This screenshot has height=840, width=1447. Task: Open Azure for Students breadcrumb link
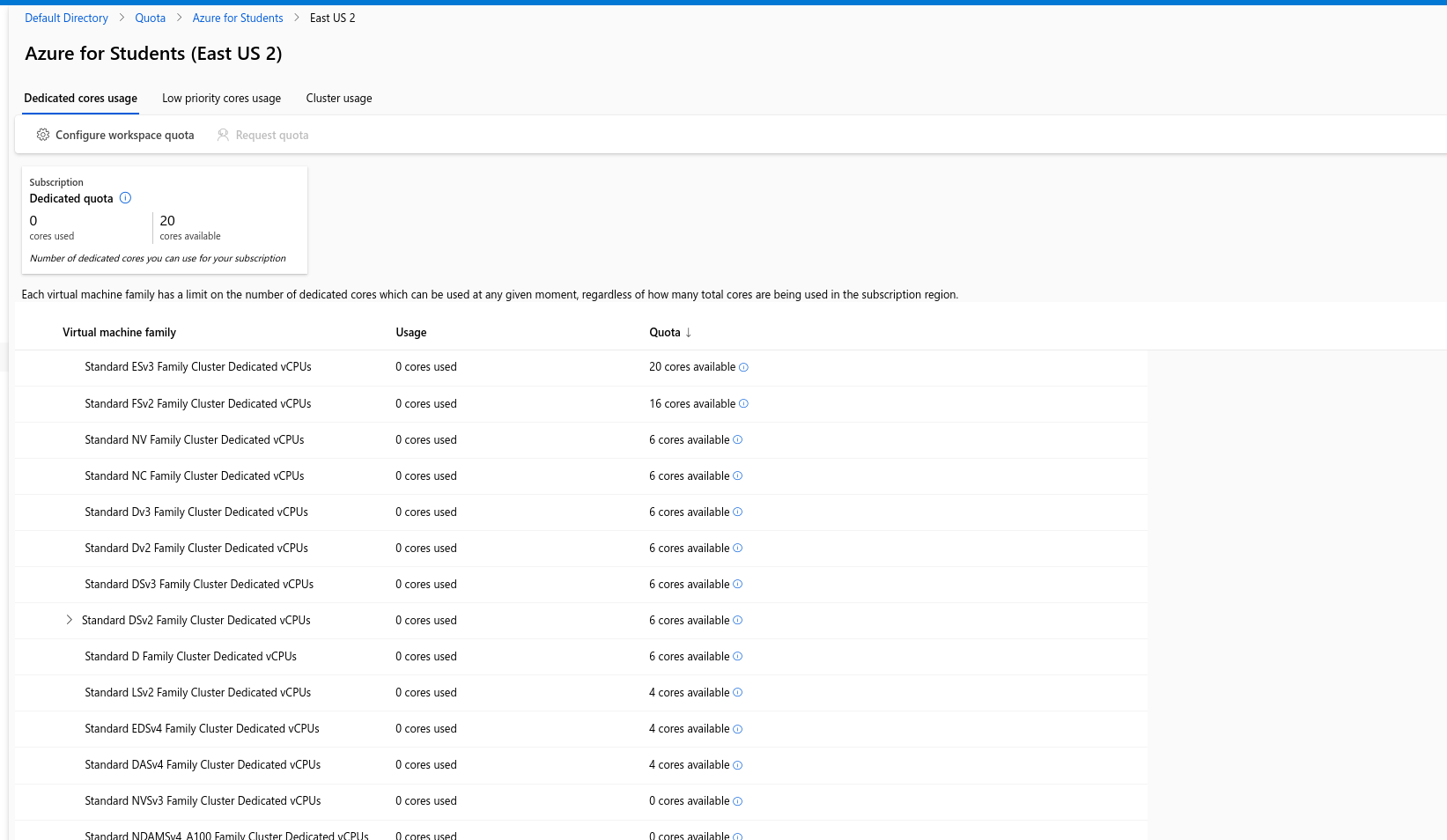tap(238, 18)
